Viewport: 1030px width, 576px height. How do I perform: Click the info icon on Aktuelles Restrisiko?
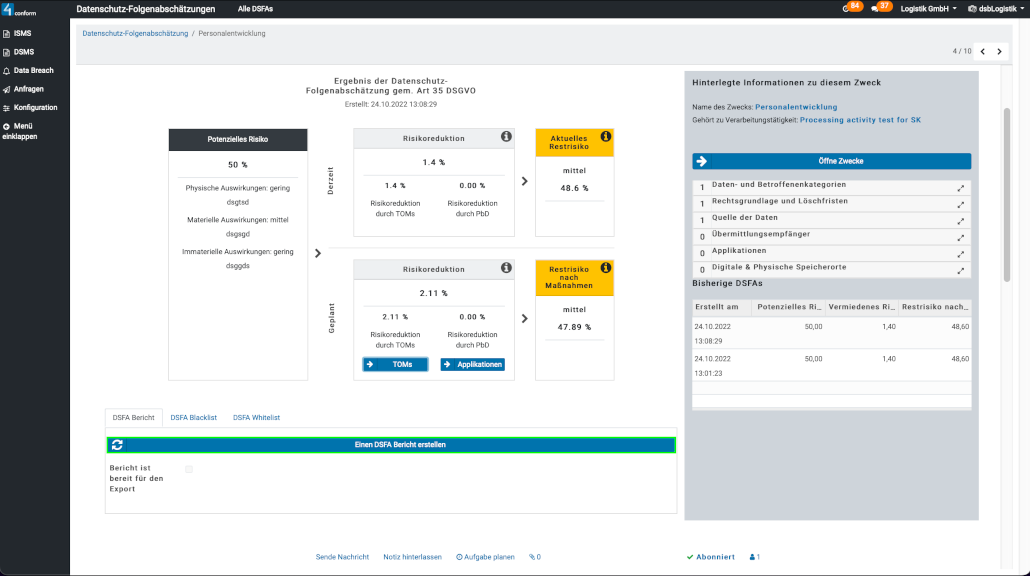tap(605, 136)
